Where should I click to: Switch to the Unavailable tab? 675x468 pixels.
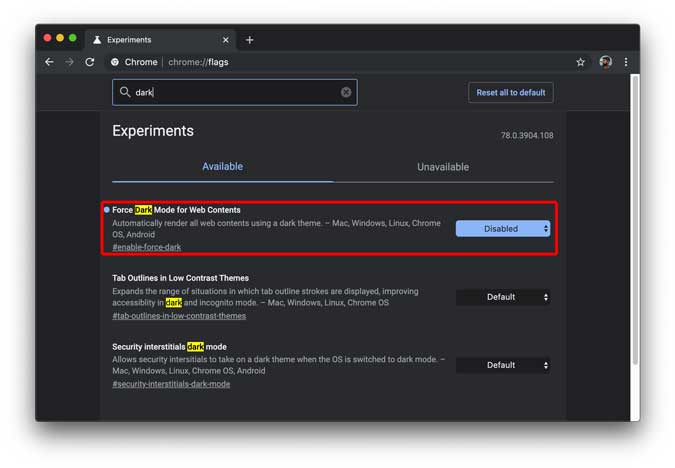(443, 167)
